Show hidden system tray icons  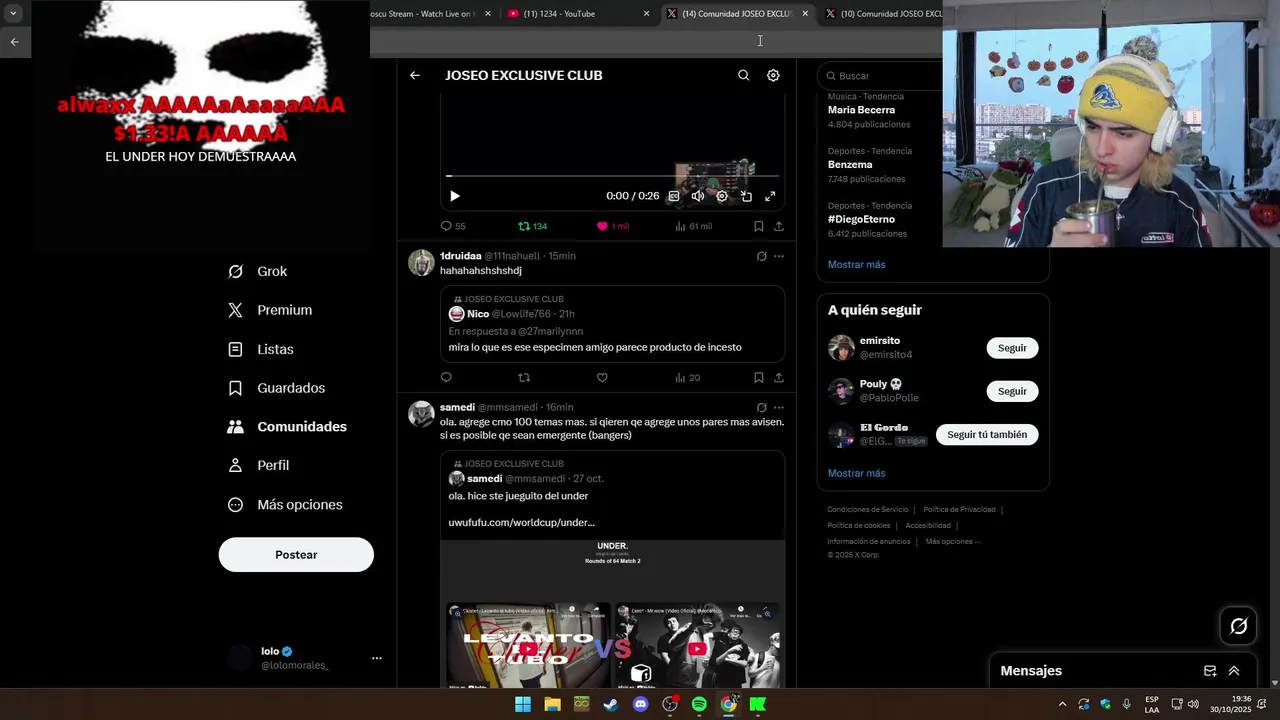(x=1062, y=704)
